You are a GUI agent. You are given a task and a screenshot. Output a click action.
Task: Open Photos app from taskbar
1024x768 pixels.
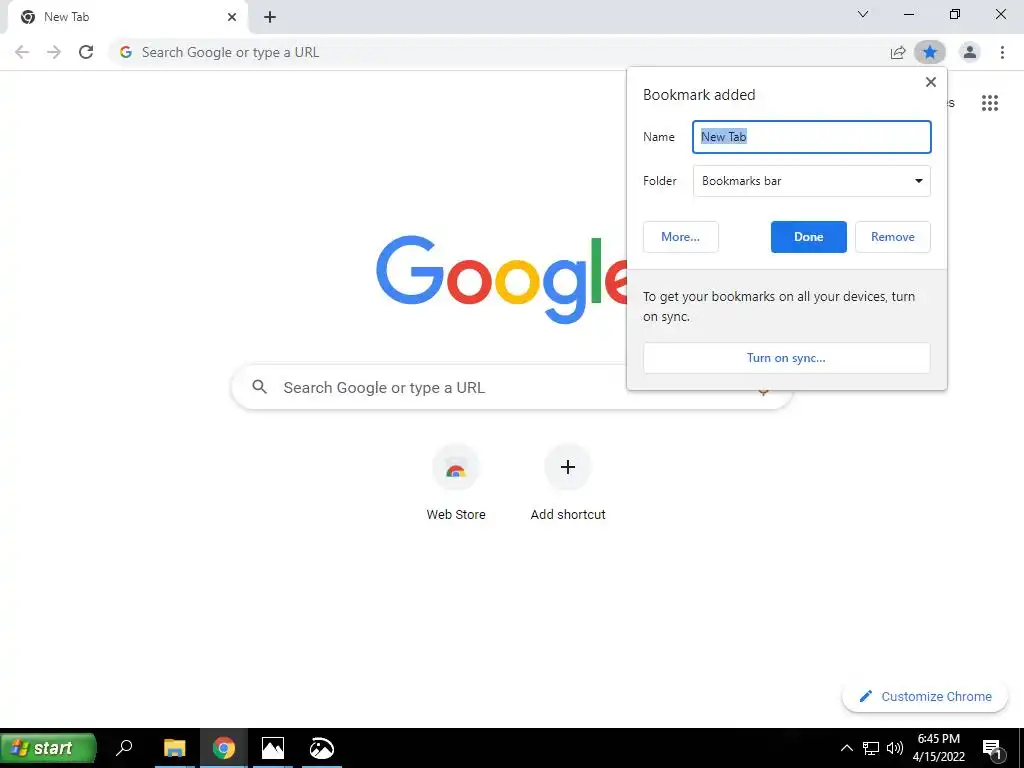click(x=272, y=748)
